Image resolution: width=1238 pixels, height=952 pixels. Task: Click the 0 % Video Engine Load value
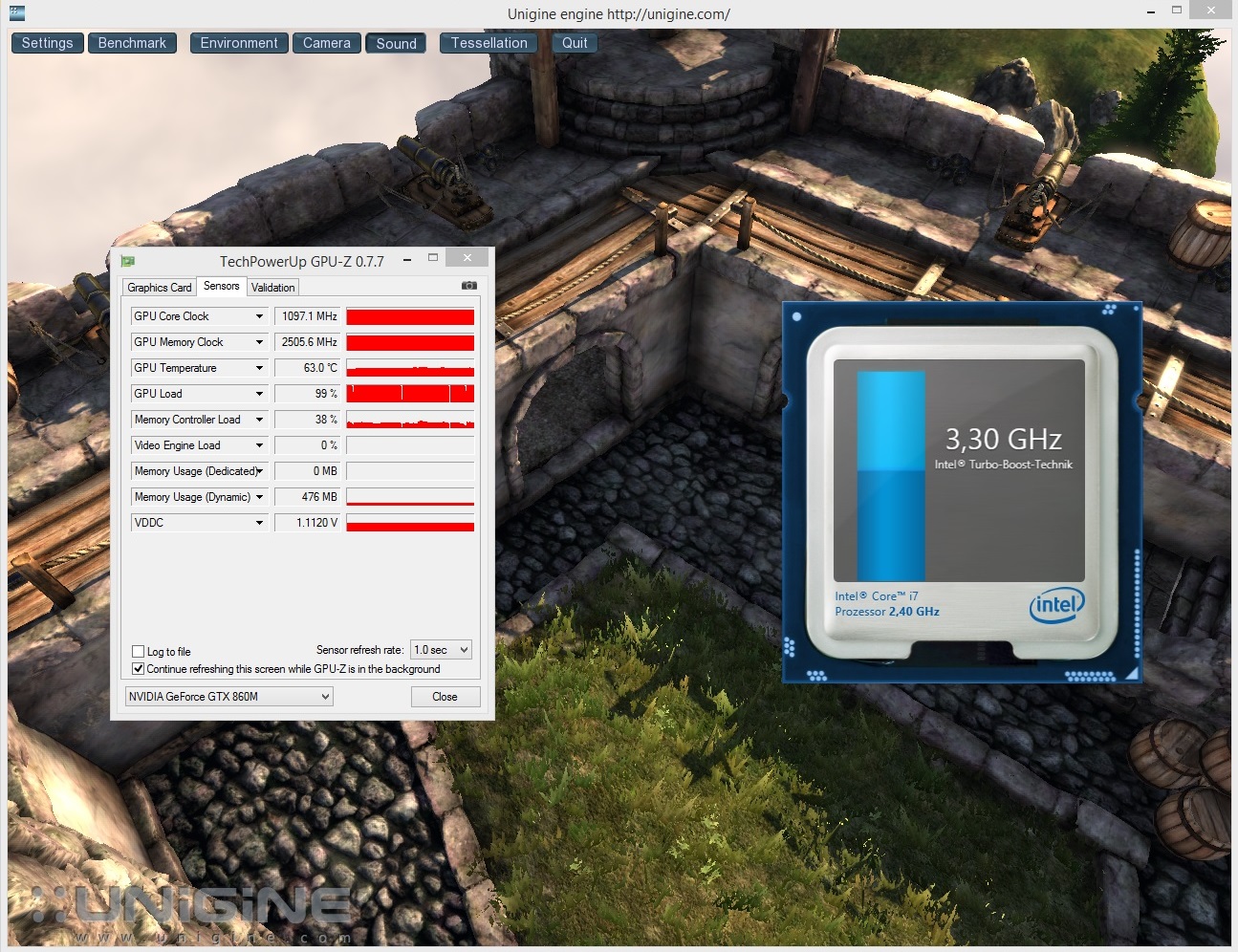tap(307, 445)
